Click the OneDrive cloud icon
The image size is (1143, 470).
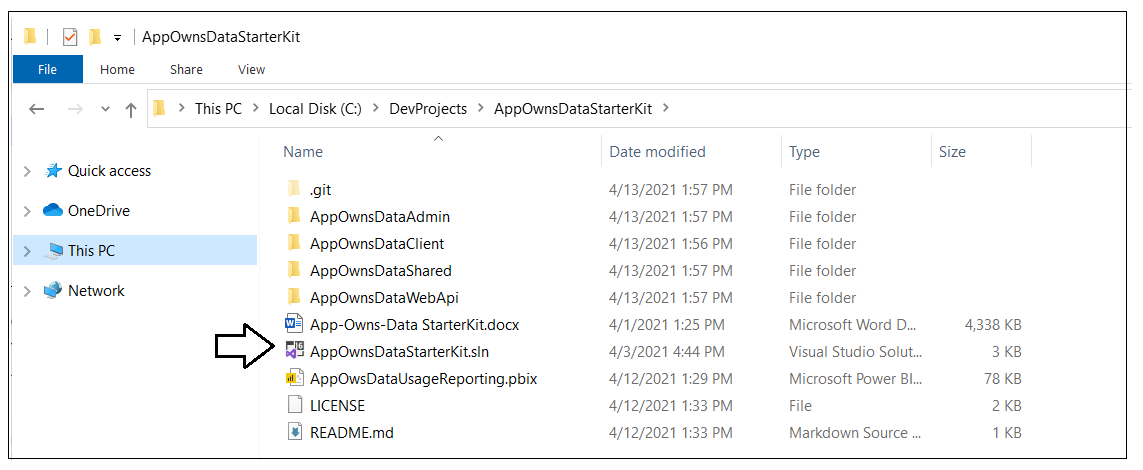[53, 211]
